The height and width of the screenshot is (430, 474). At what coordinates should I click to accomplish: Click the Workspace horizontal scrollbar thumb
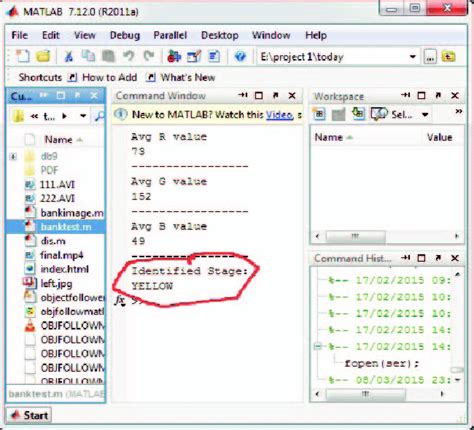[x=355, y=237]
